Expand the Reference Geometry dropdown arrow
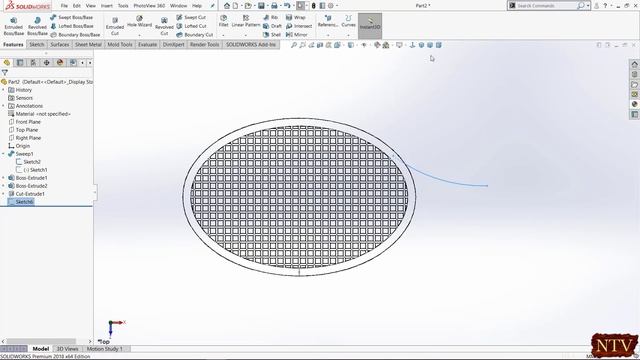The height and width of the screenshot is (360, 640). (328, 36)
